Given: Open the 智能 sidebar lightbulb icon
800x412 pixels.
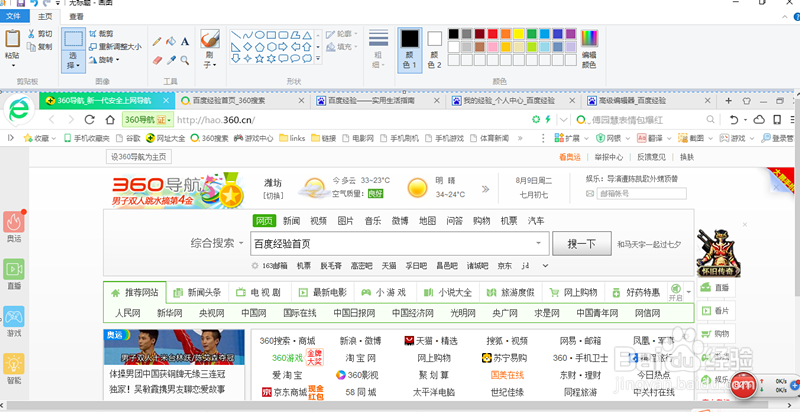Looking at the screenshot, I should point(14,364).
